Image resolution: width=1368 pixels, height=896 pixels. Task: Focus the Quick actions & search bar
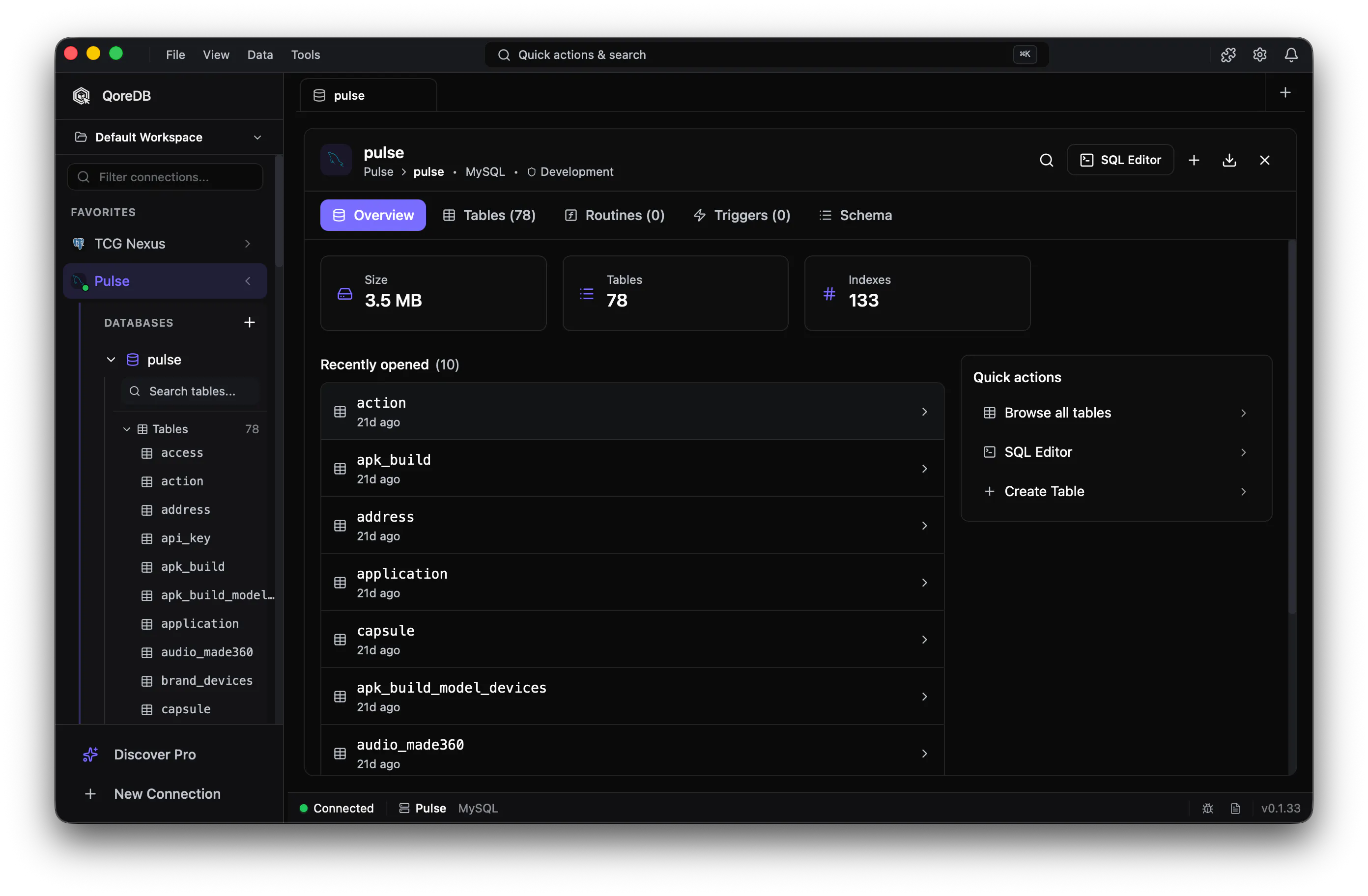tap(767, 55)
